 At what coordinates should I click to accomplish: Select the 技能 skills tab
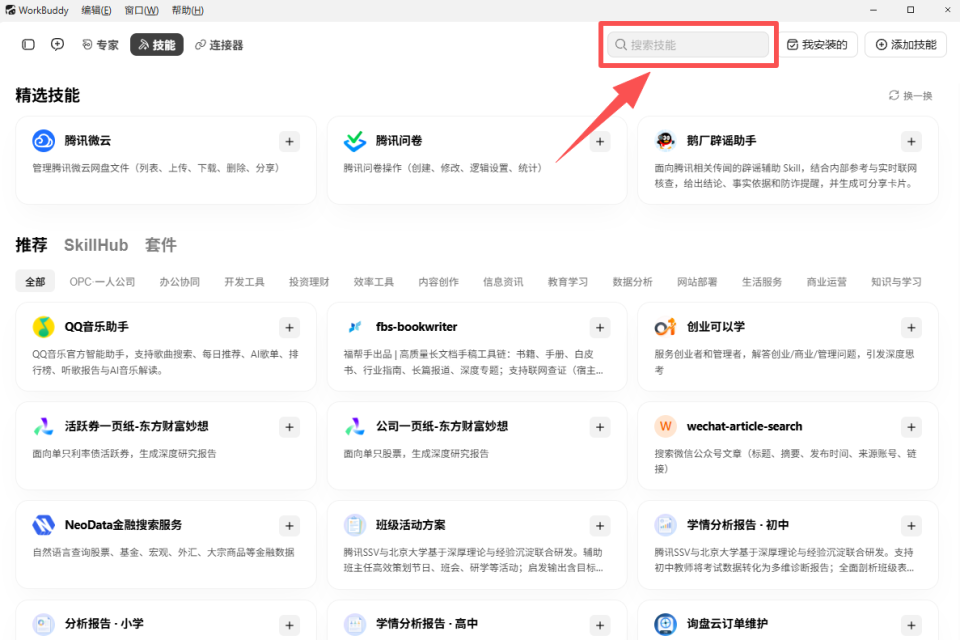(157, 45)
